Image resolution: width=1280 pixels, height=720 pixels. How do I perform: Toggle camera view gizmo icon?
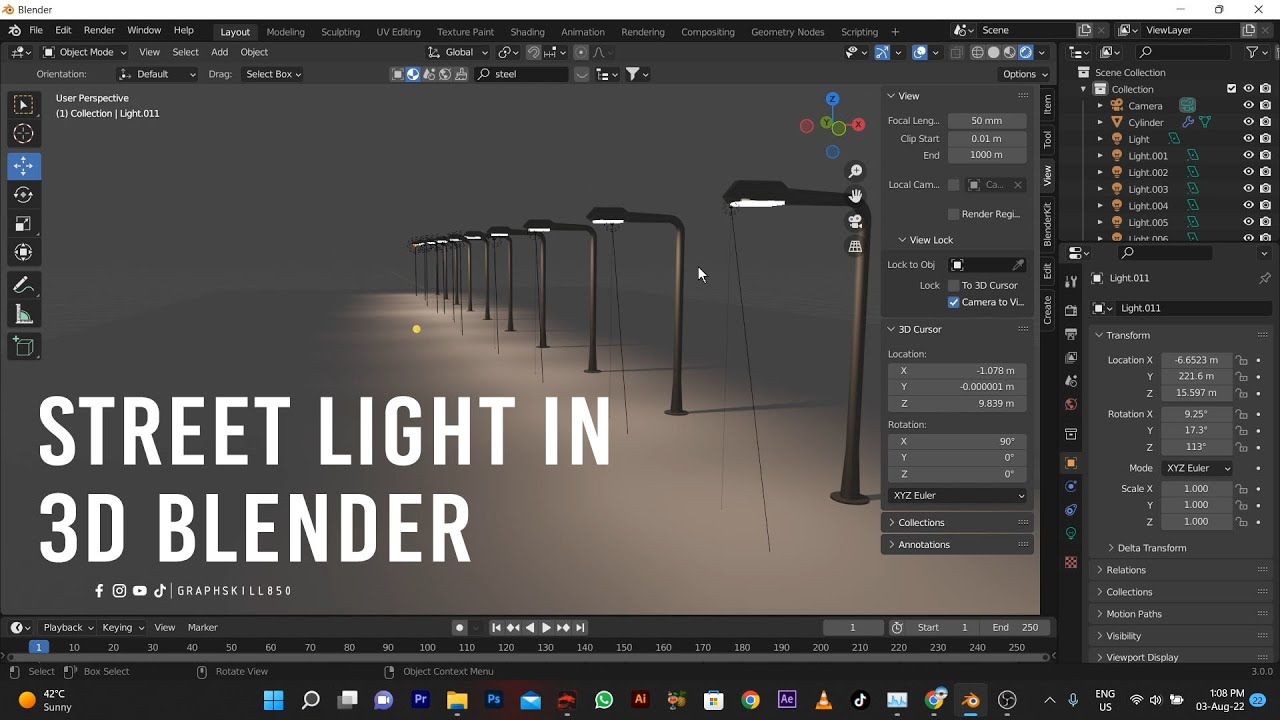(x=855, y=221)
